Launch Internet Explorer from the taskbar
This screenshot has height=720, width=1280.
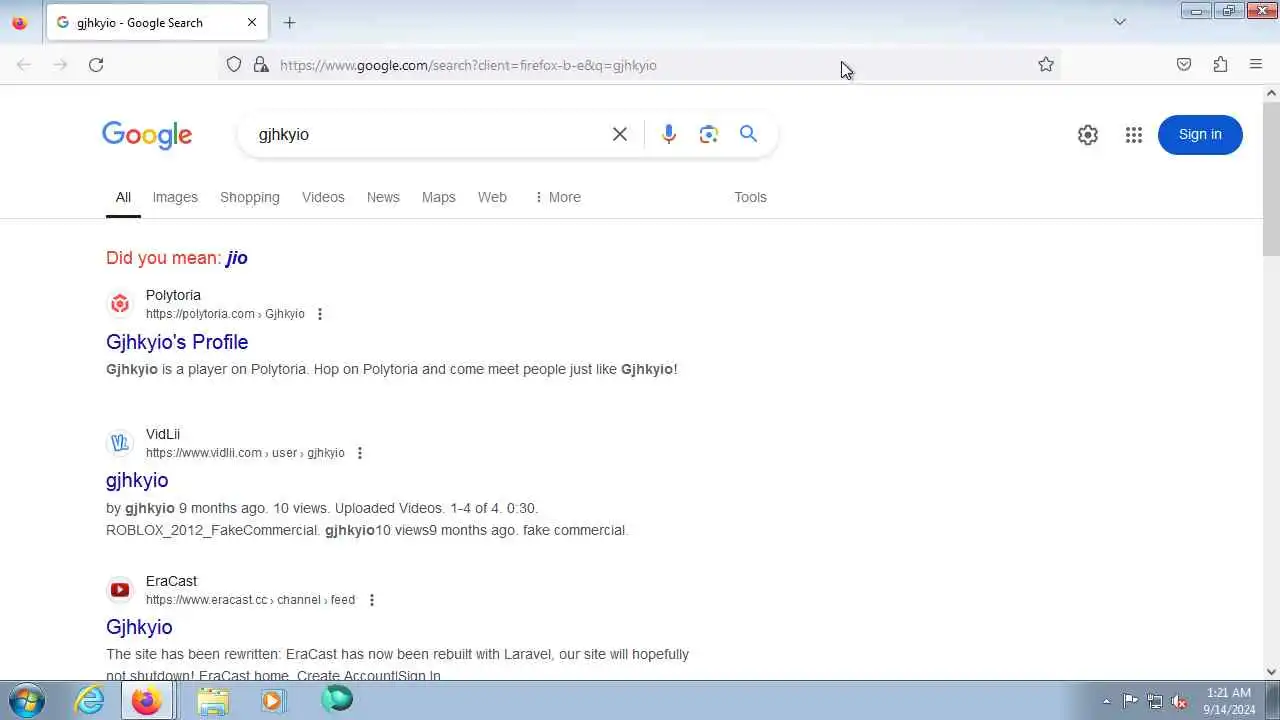(90, 700)
